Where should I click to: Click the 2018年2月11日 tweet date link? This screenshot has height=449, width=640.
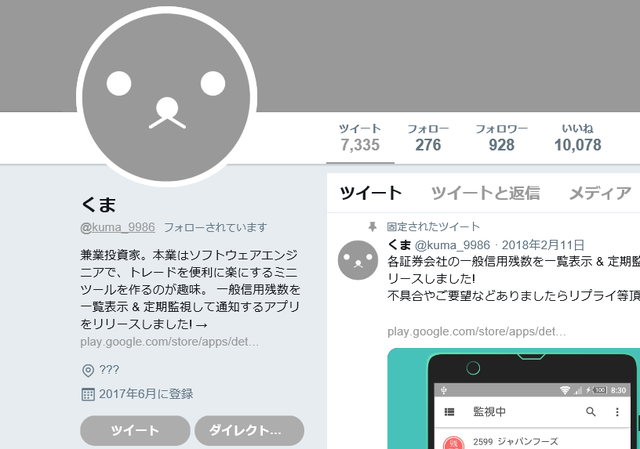coord(543,245)
